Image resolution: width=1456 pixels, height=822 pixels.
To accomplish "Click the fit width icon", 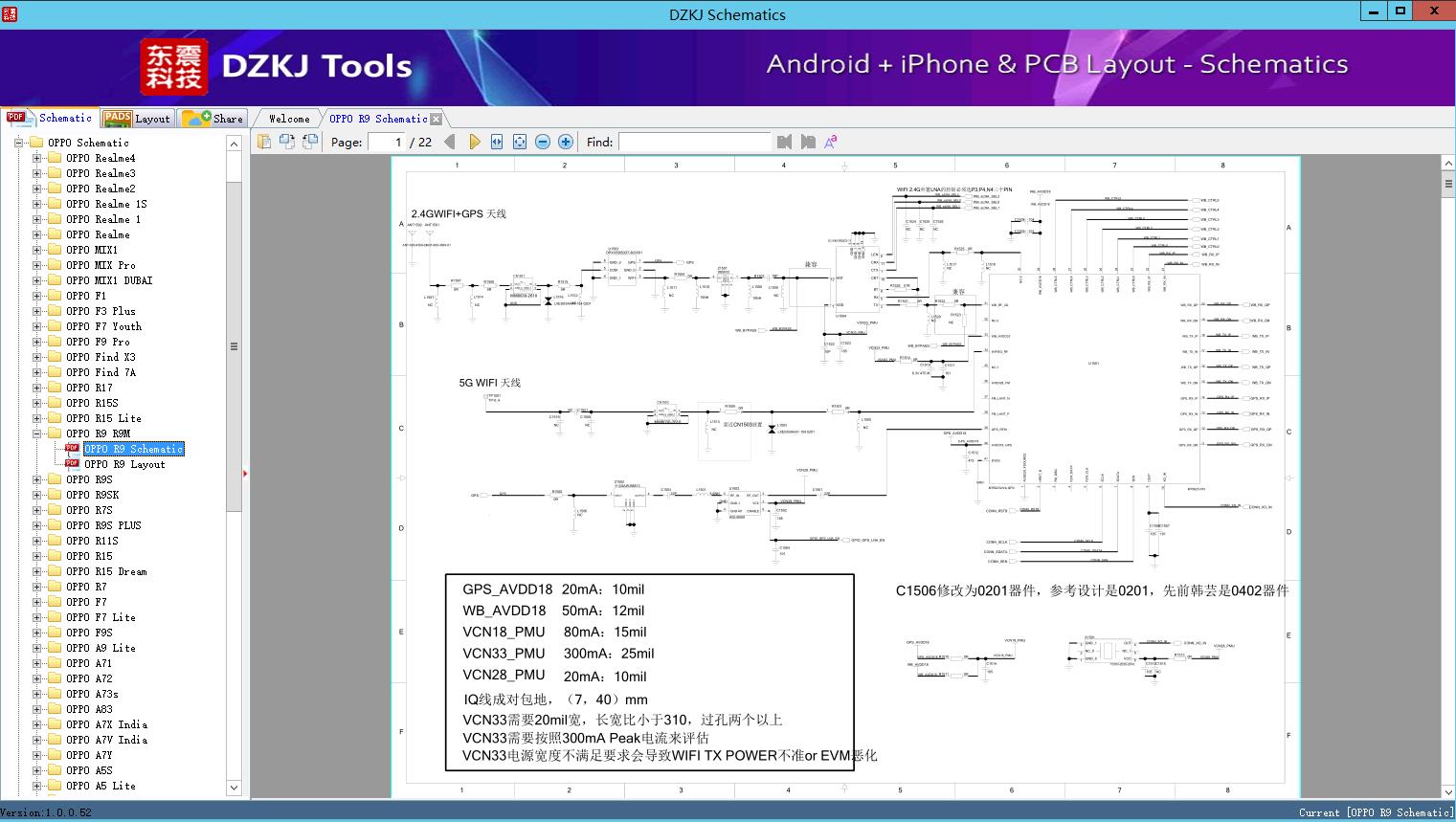I will coord(497,142).
